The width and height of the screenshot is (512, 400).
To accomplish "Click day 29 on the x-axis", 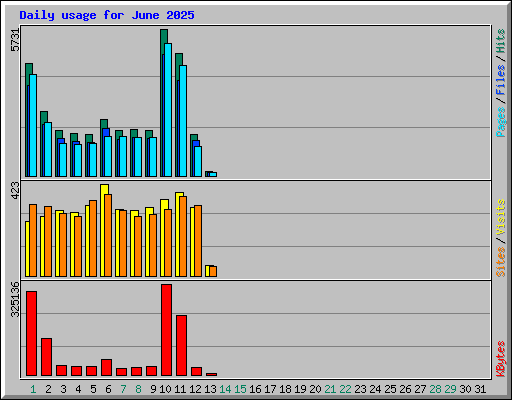I will [x=450, y=389].
